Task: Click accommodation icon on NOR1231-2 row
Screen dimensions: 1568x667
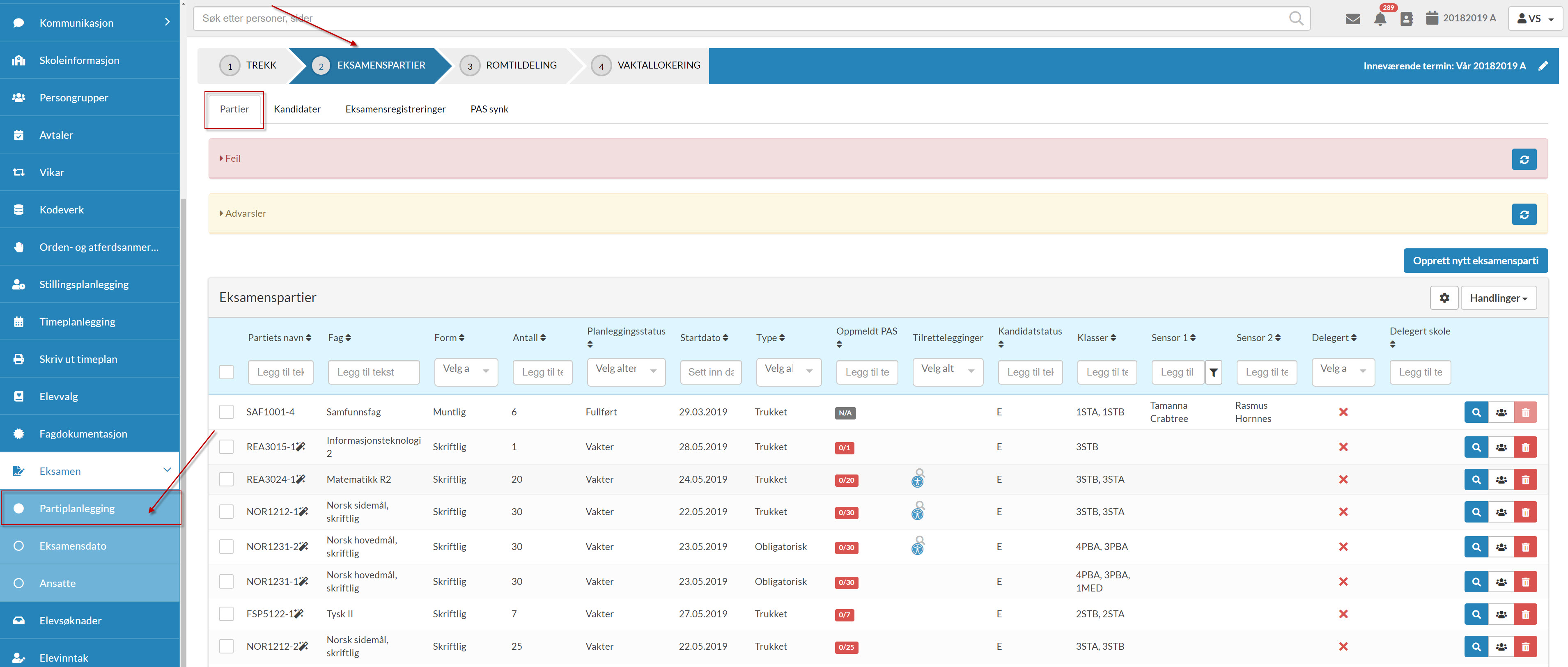Action: click(x=917, y=545)
